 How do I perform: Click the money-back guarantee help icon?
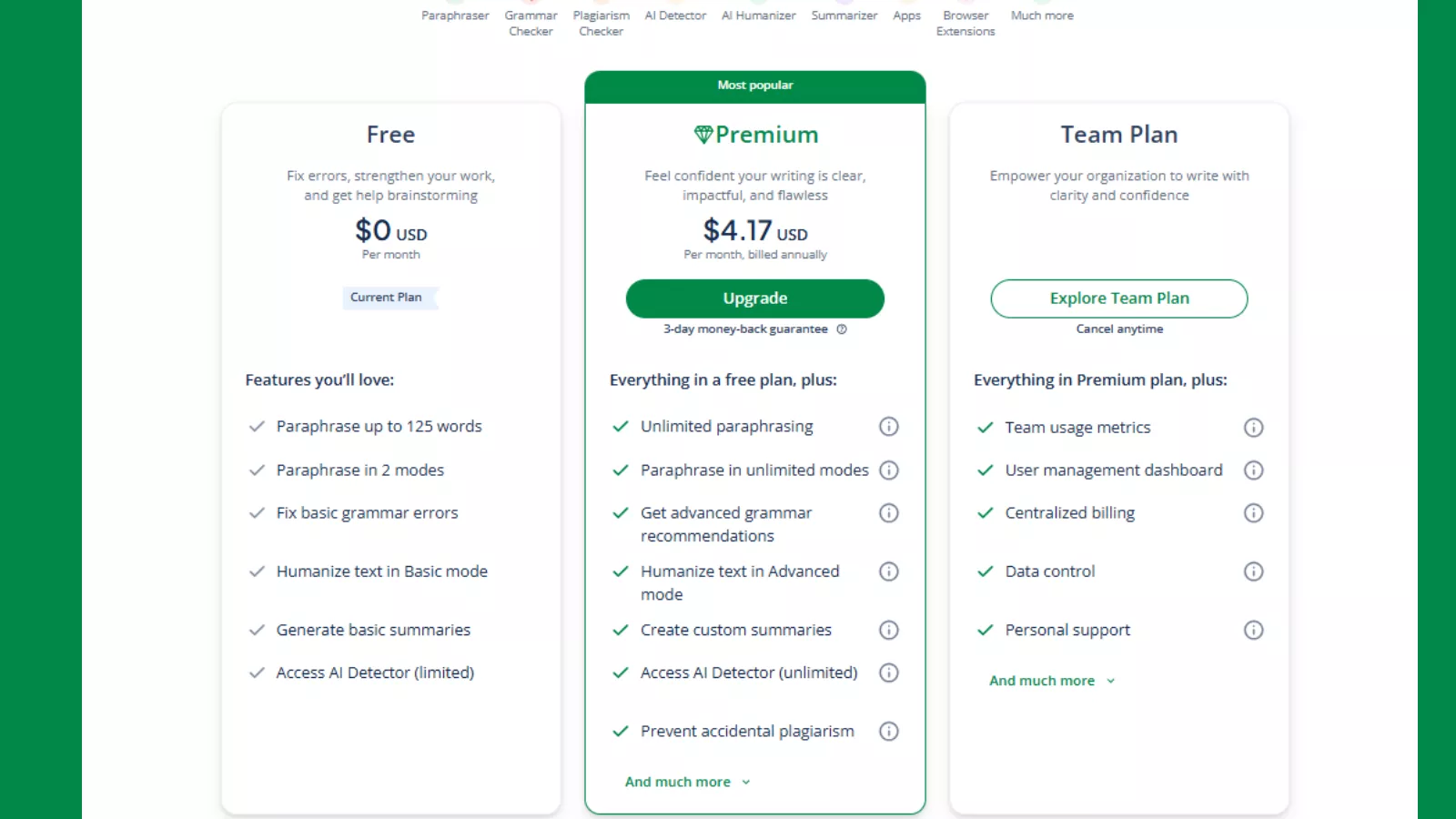coord(840,329)
